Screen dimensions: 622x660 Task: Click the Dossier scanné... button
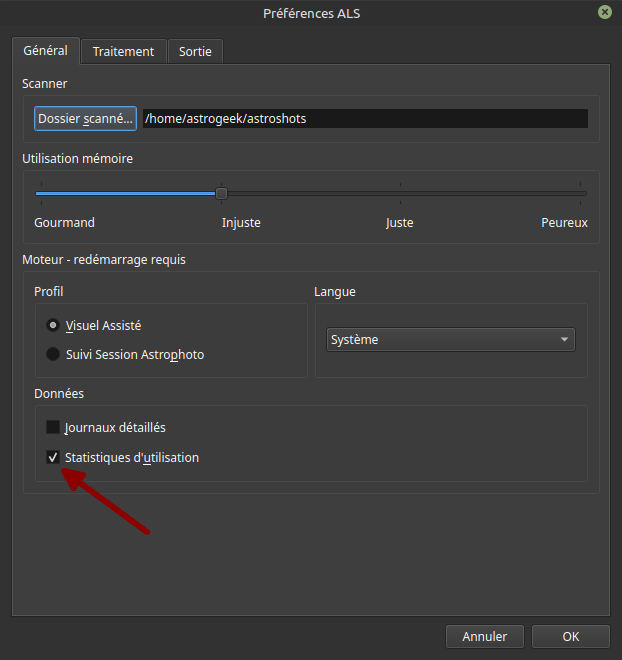click(x=85, y=119)
